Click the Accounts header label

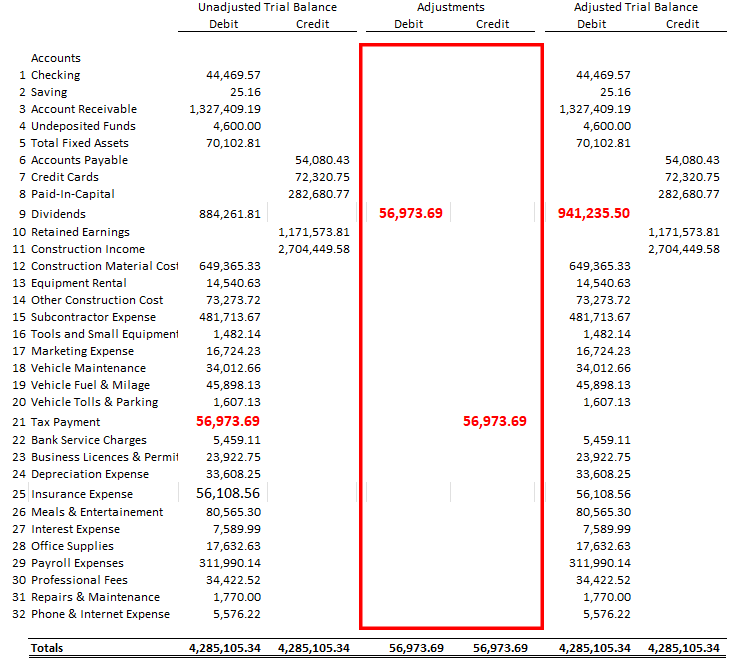(56, 58)
